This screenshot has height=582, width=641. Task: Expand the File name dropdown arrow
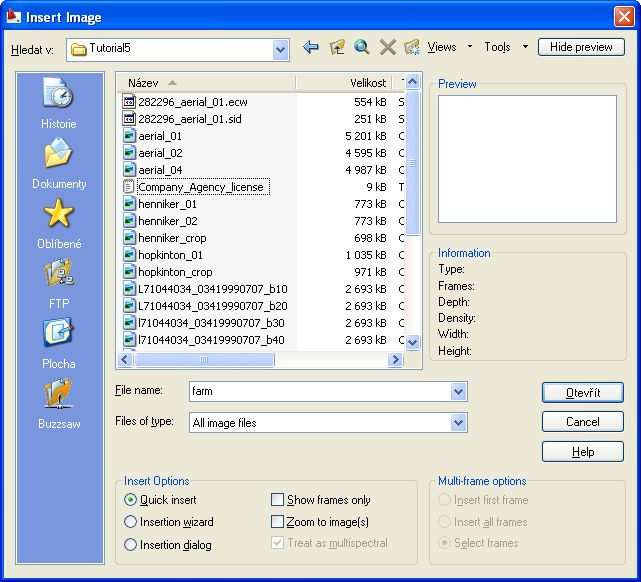[458, 392]
